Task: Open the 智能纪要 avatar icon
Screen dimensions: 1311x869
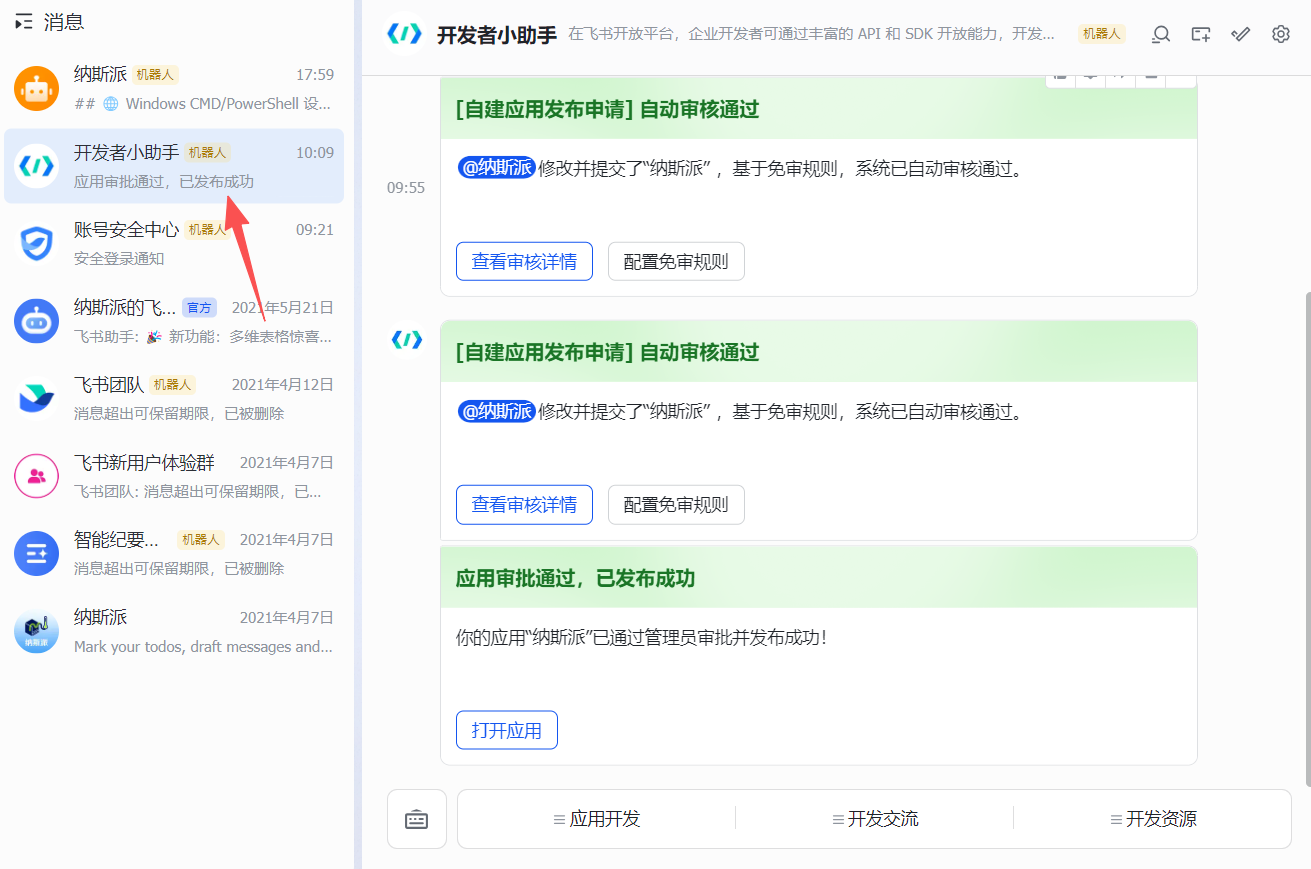Action: click(37, 553)
